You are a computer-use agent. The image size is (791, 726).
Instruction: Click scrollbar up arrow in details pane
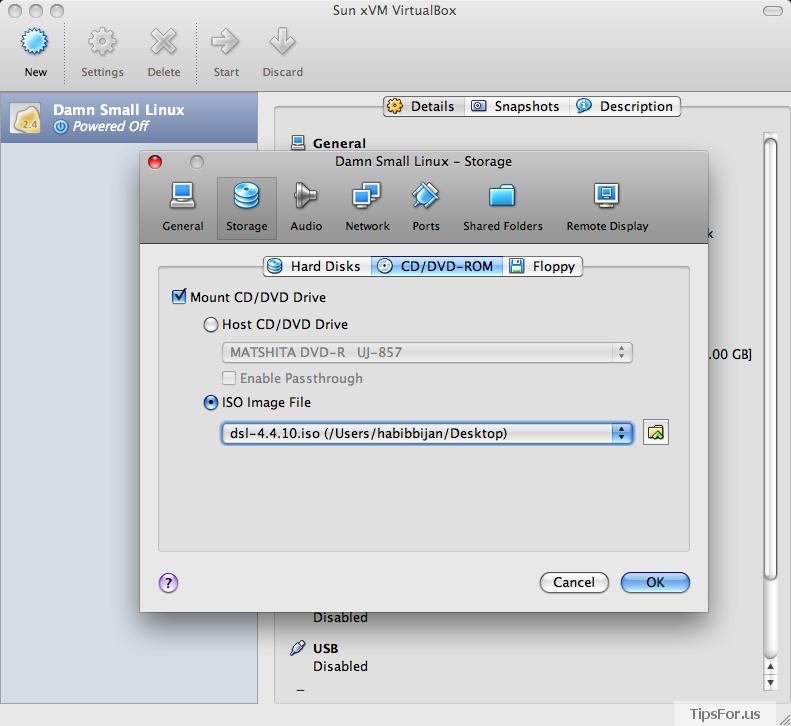[770, 666]
